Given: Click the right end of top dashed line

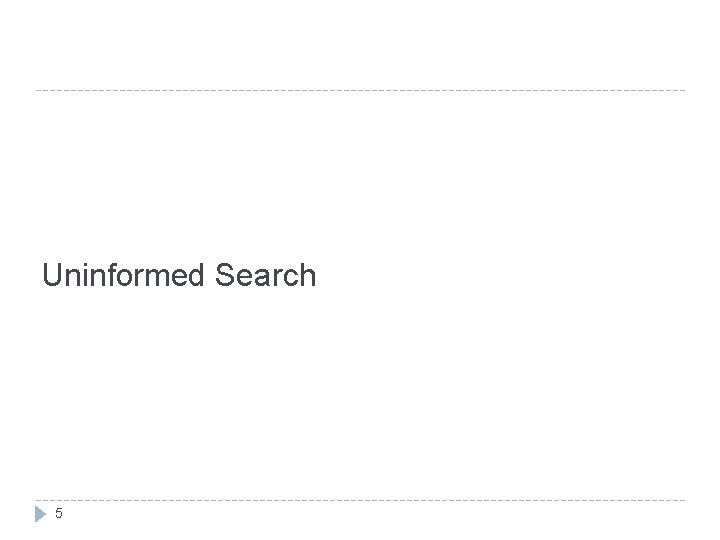Looking at the screenshot, I should point(683,91).
